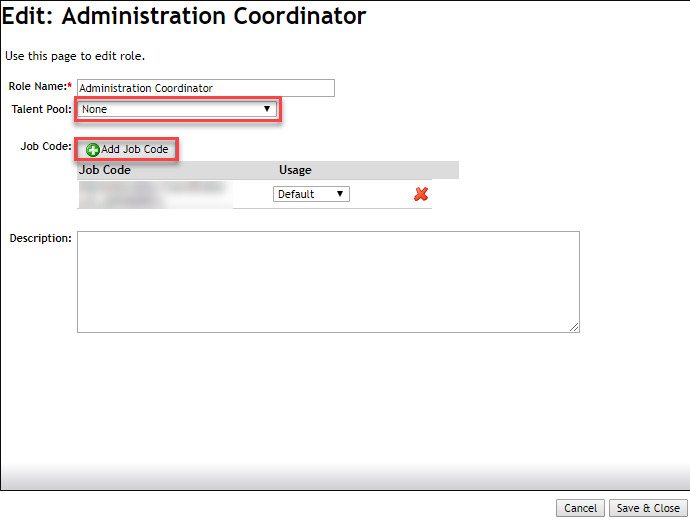Click the resize grip of the Description box

(574, 327)
